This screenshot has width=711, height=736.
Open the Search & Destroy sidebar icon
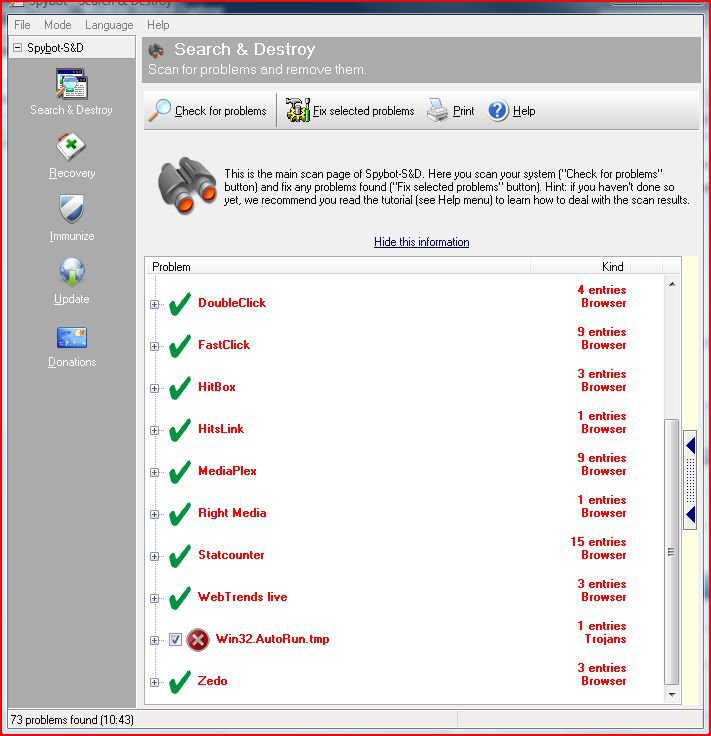pyautogui.click(x=71, y=84)
